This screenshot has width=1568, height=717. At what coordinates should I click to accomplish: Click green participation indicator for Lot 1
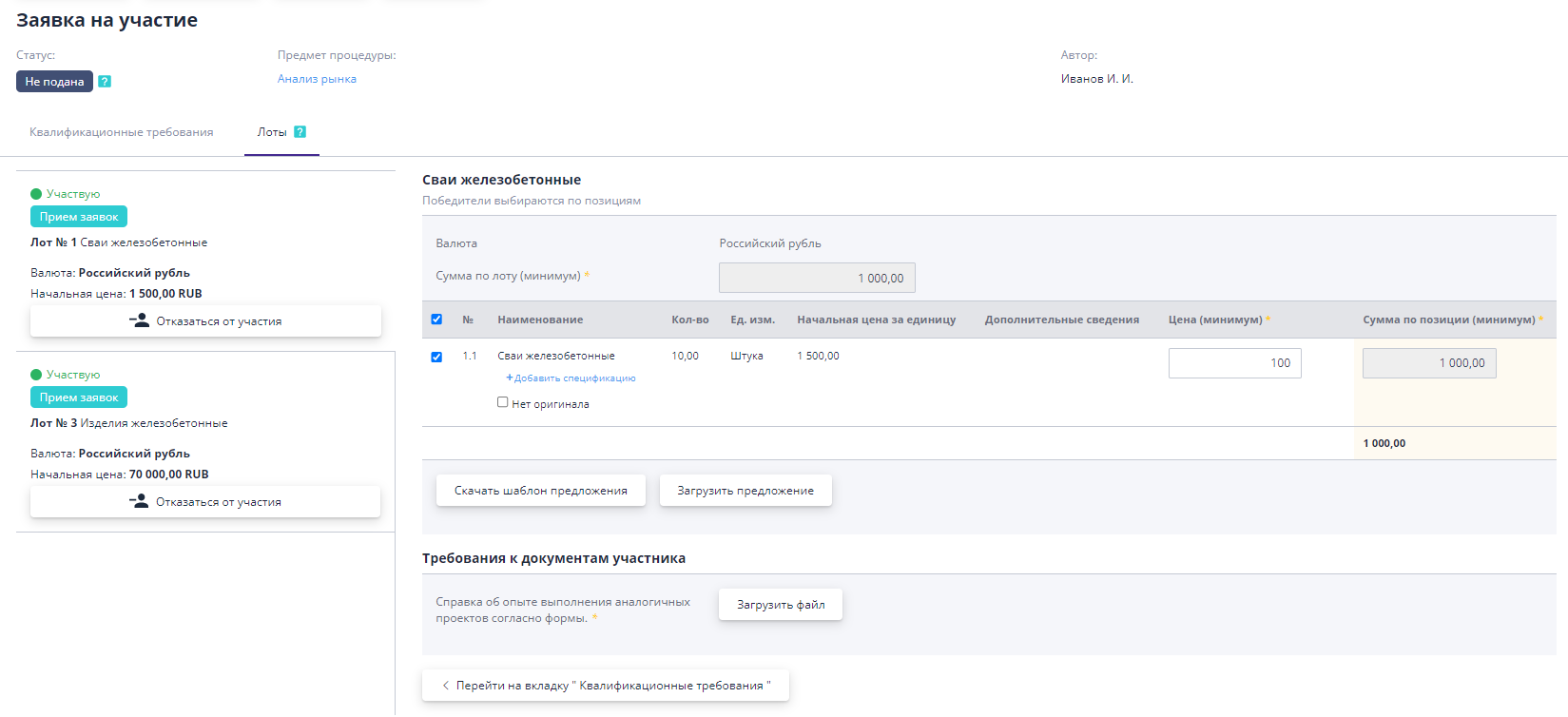point(36,194)
